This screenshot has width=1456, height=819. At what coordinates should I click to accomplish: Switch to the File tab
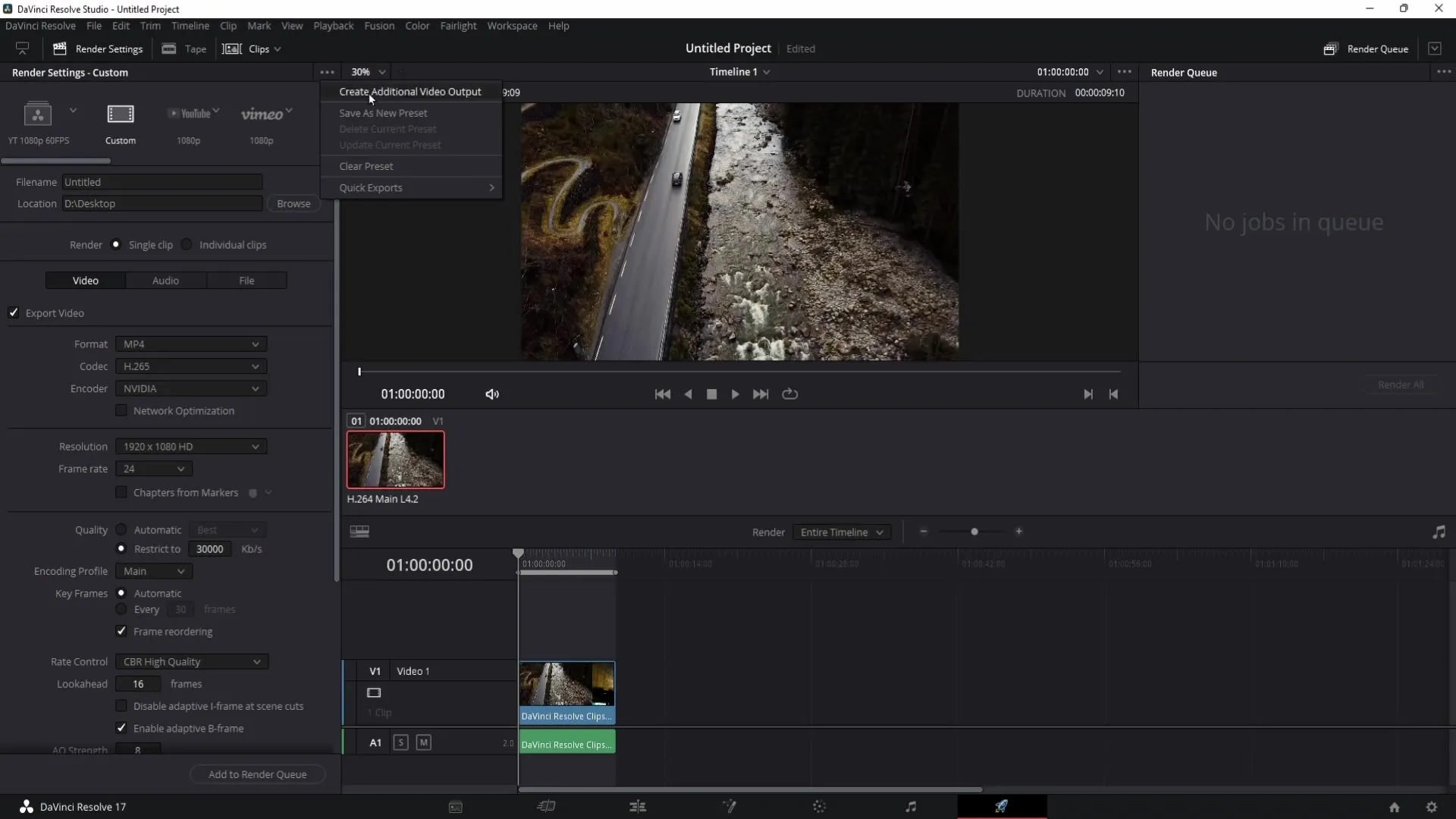coord(246,281)
